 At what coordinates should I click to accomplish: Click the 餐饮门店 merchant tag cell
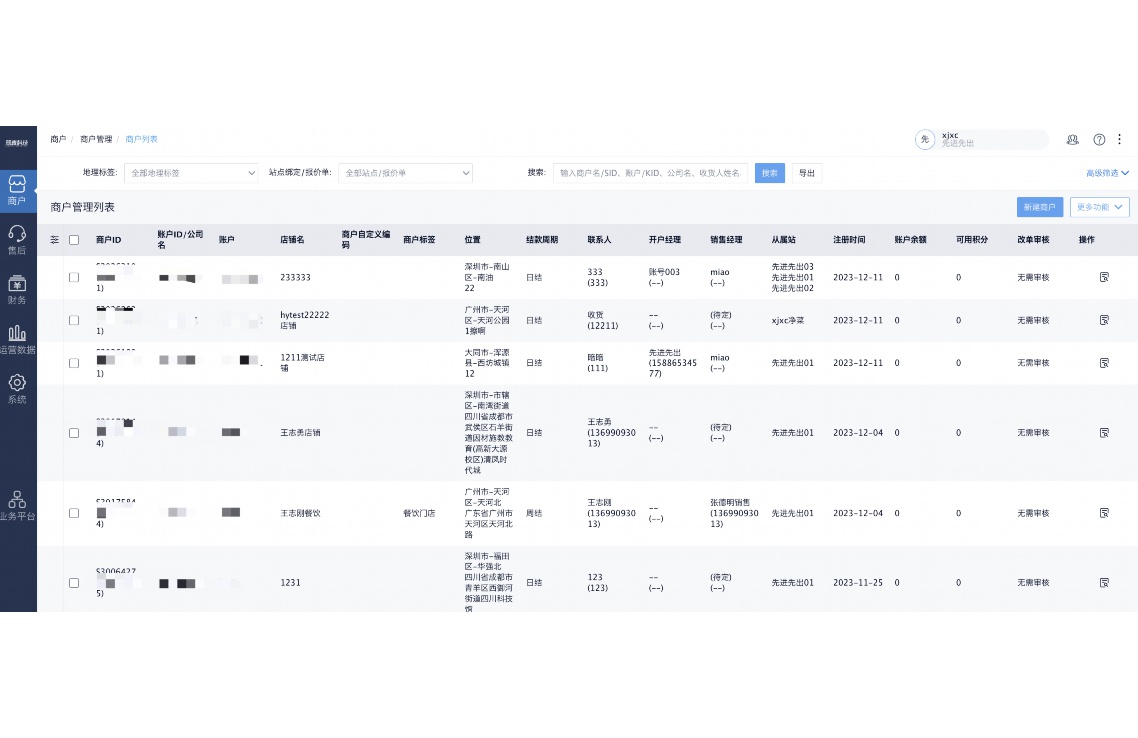(419, 513)
